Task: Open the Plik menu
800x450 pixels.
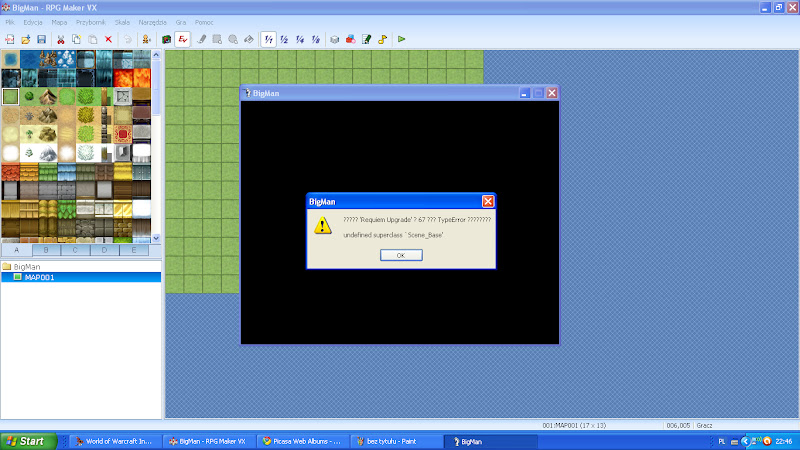Action: (x=10, y=22)
